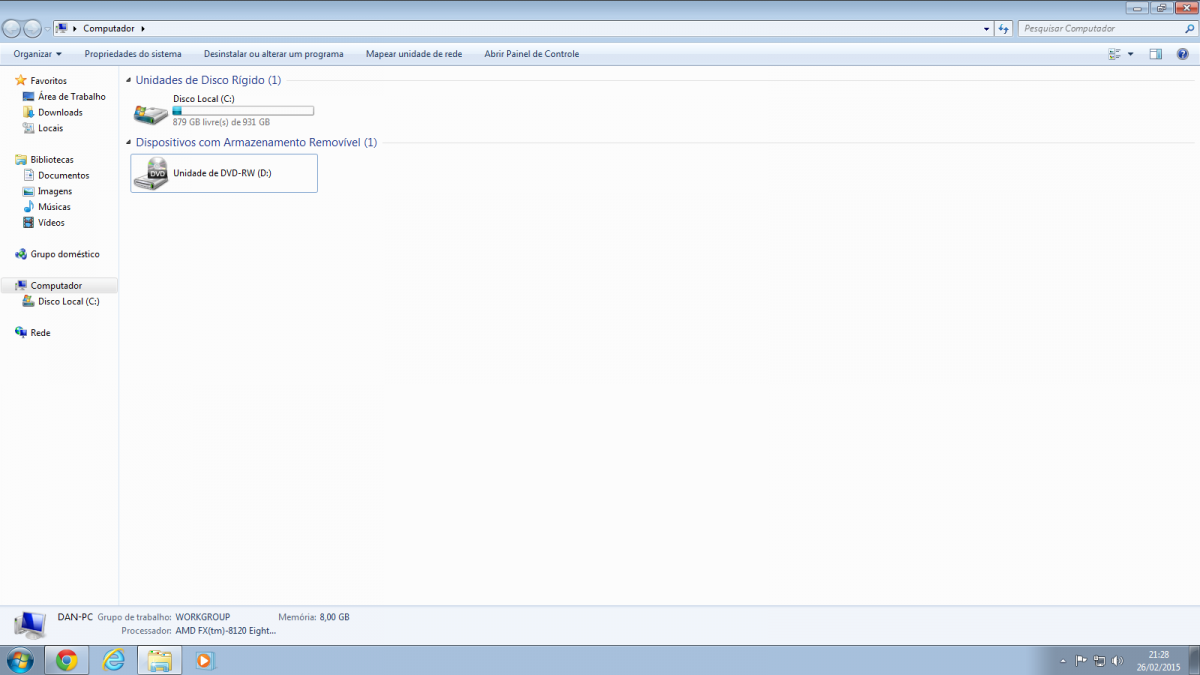
Task: Choose Desinstalar ou alterar um programa
Action: [x=273, y=54]
